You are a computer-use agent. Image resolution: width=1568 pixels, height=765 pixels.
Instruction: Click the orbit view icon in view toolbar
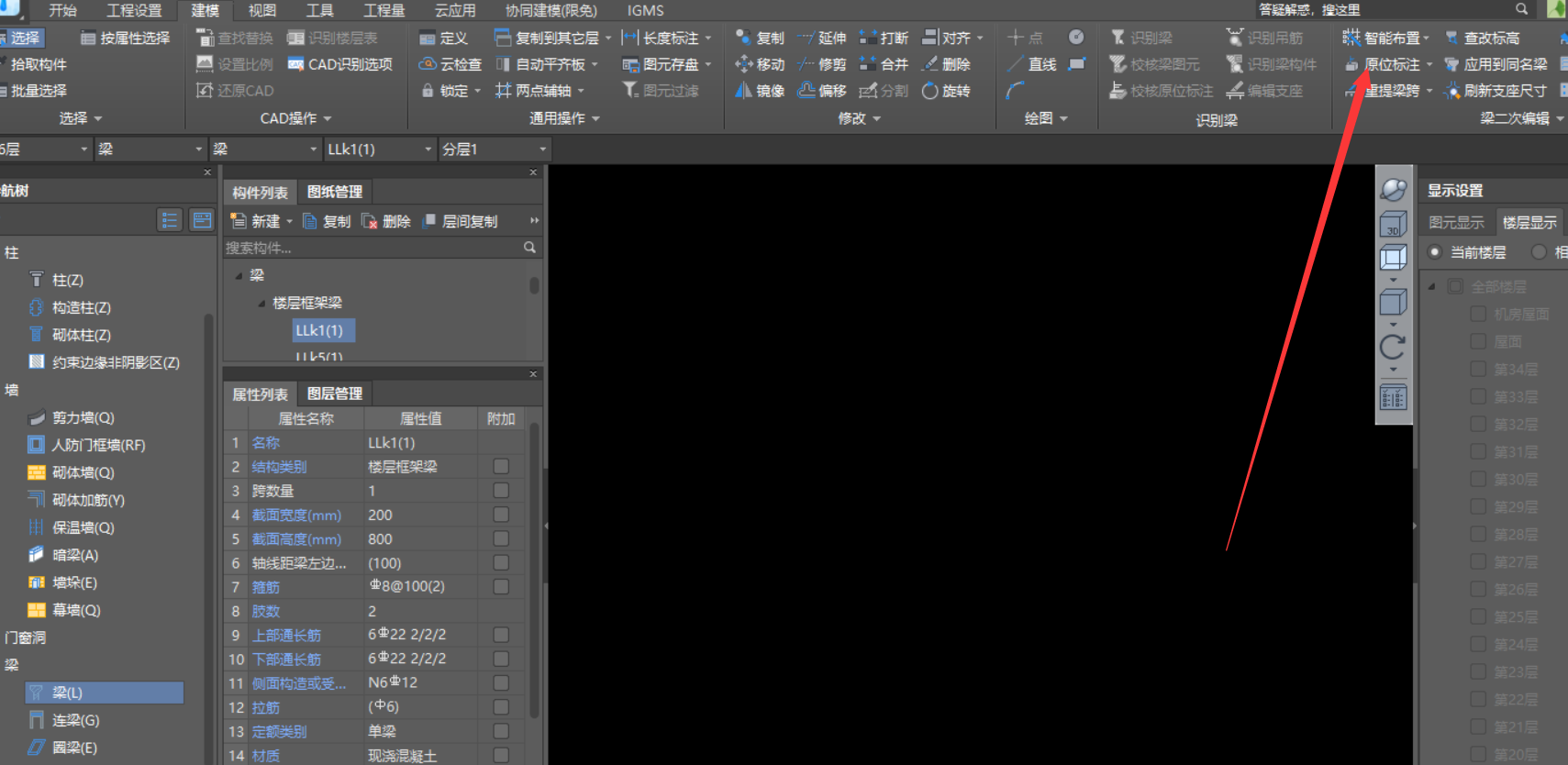click(x=1393, y=190)
